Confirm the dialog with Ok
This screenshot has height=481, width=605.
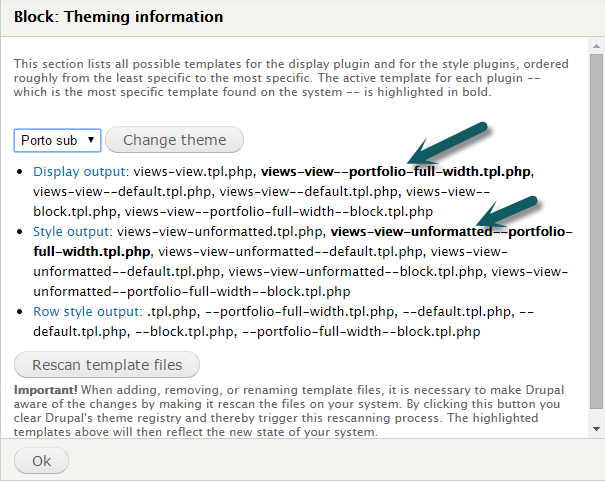tap(41, 461)
